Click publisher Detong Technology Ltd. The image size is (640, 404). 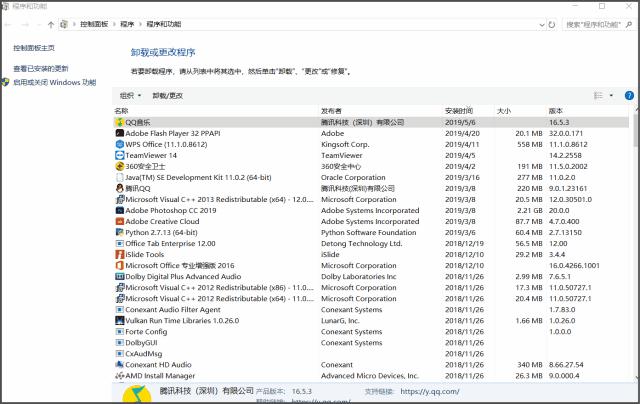point(362,243)
